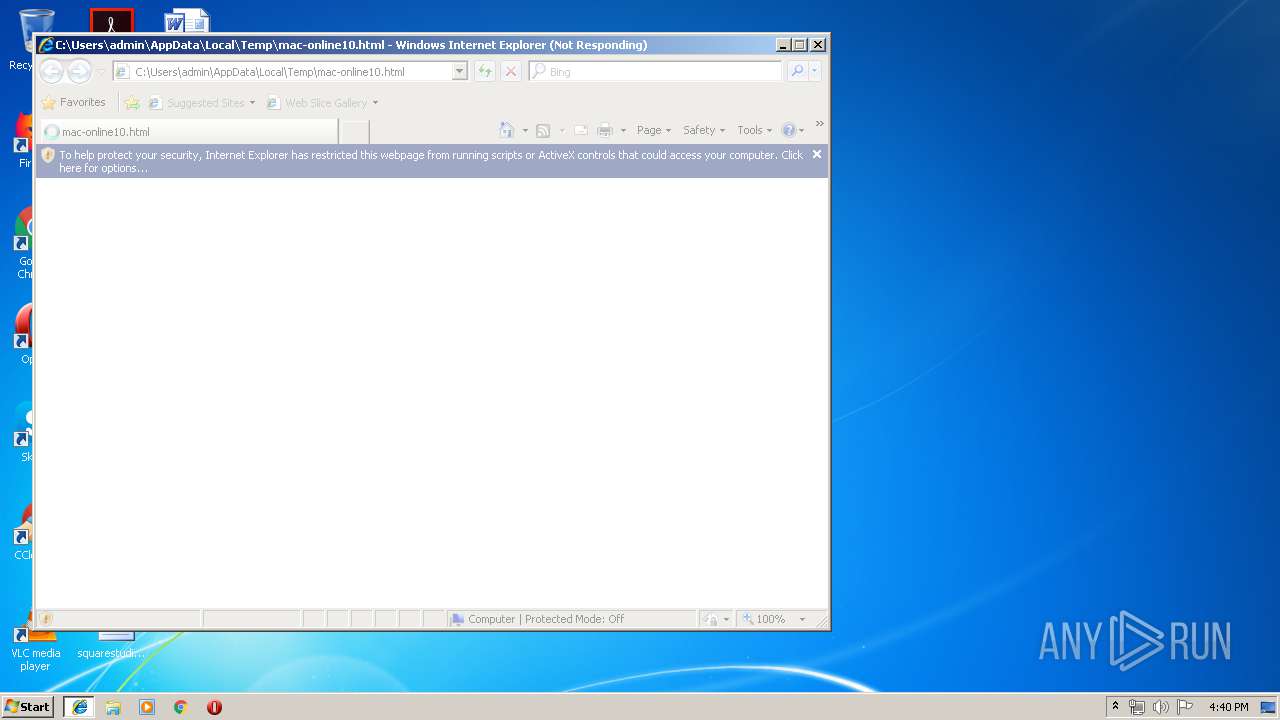Select the Recycle Bin desktop icon
1280x720 pixels.
point(36,38)
